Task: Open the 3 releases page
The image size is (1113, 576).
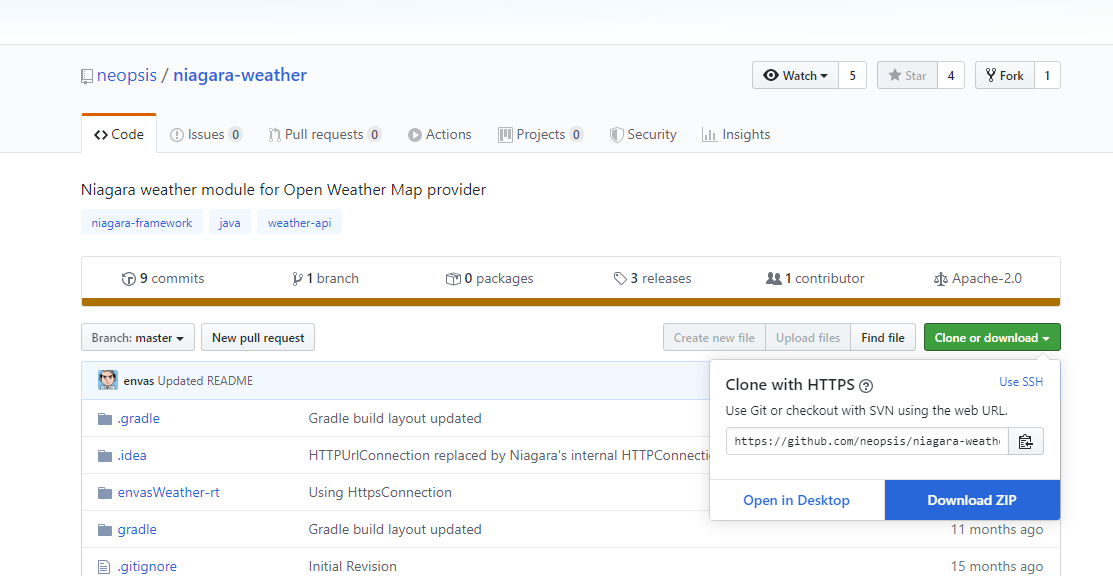Action: point(652,278)
